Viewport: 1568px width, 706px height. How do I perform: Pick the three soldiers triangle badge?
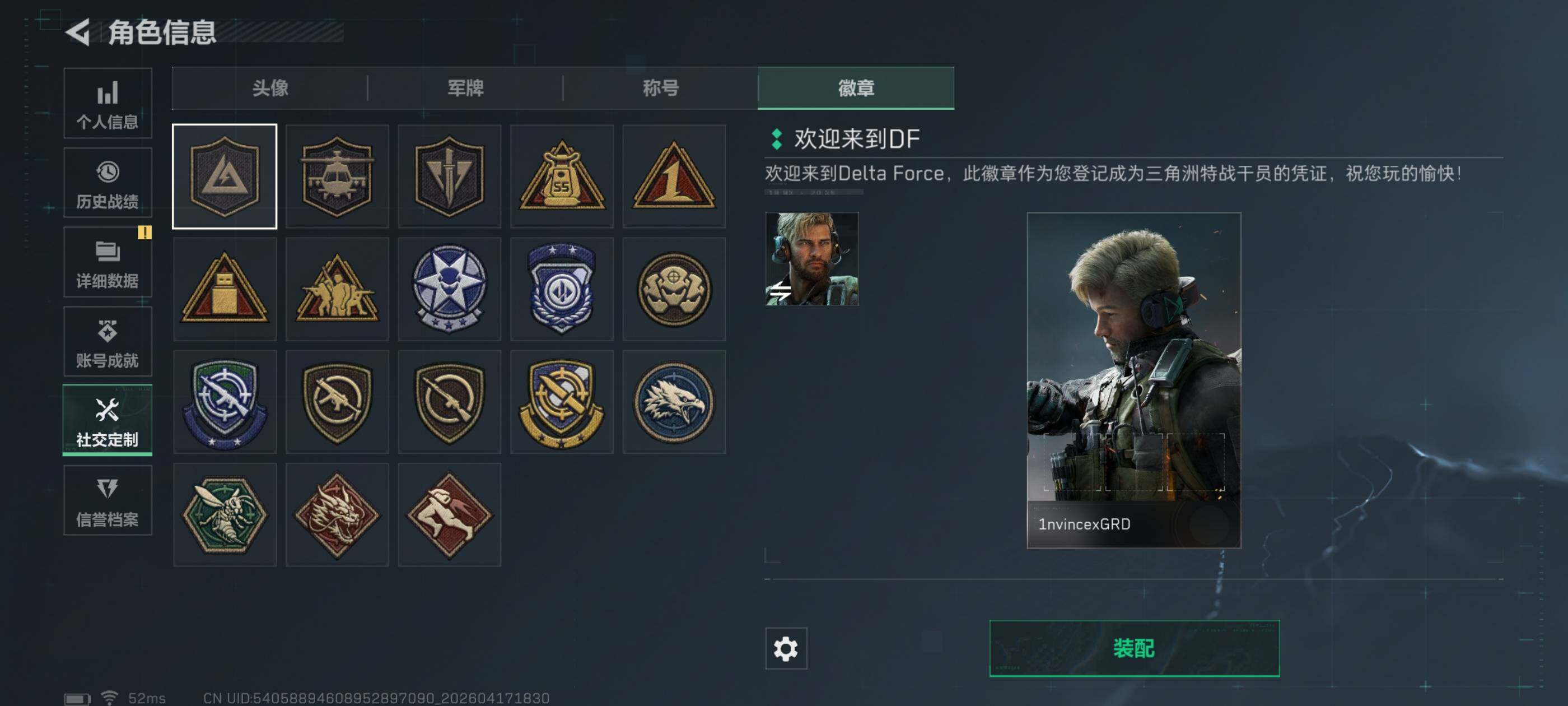337,289
